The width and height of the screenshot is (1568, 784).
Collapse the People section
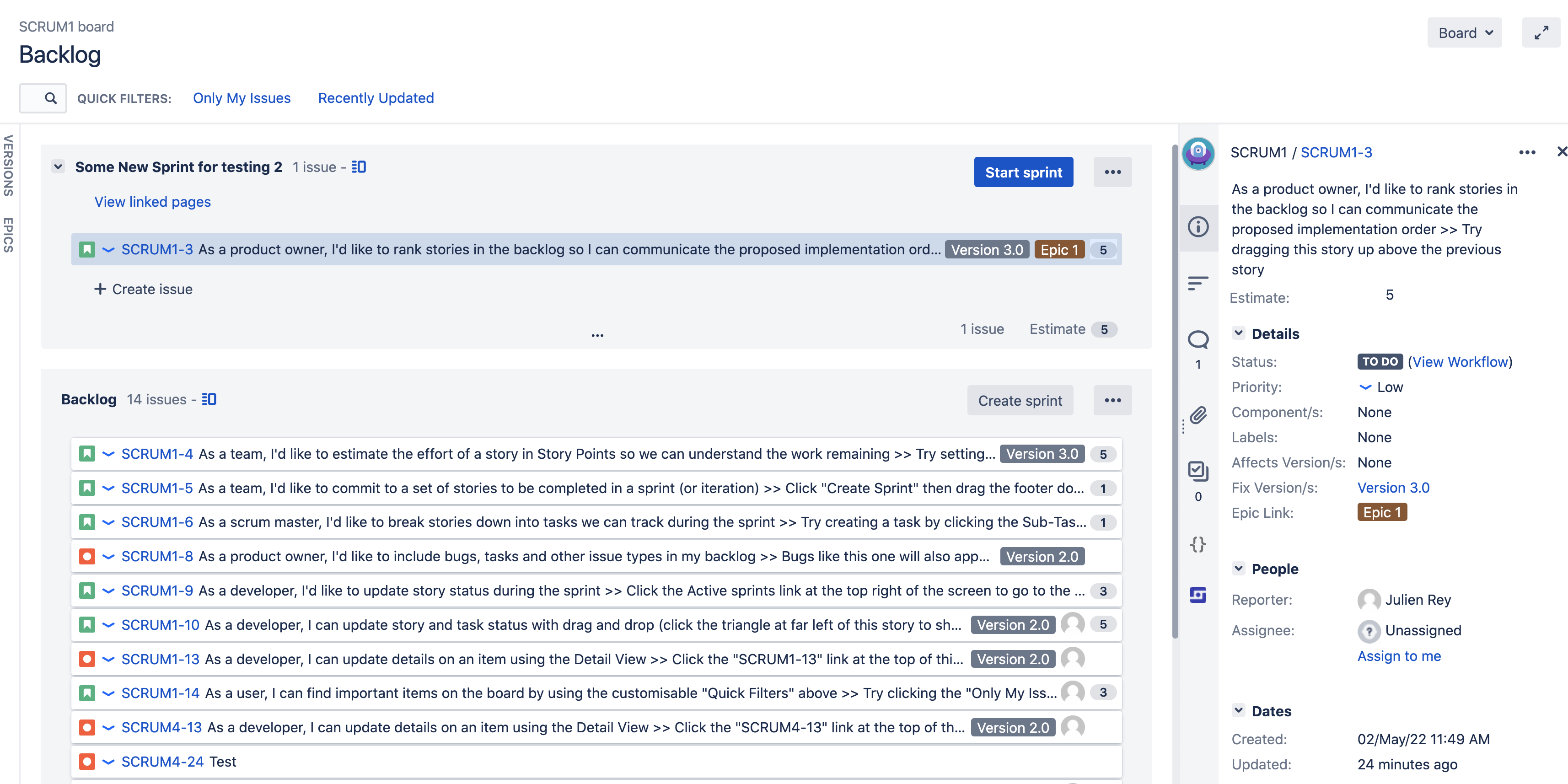pos(1238,569)
